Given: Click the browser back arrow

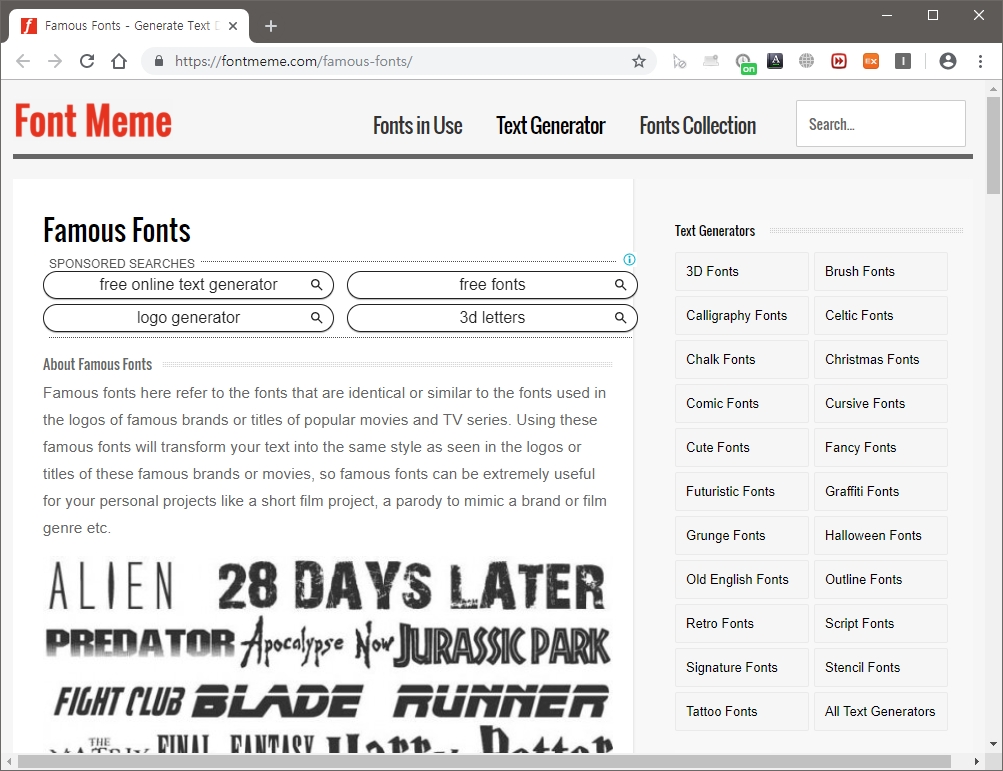Looking at the screenshot, I should 23,61.
